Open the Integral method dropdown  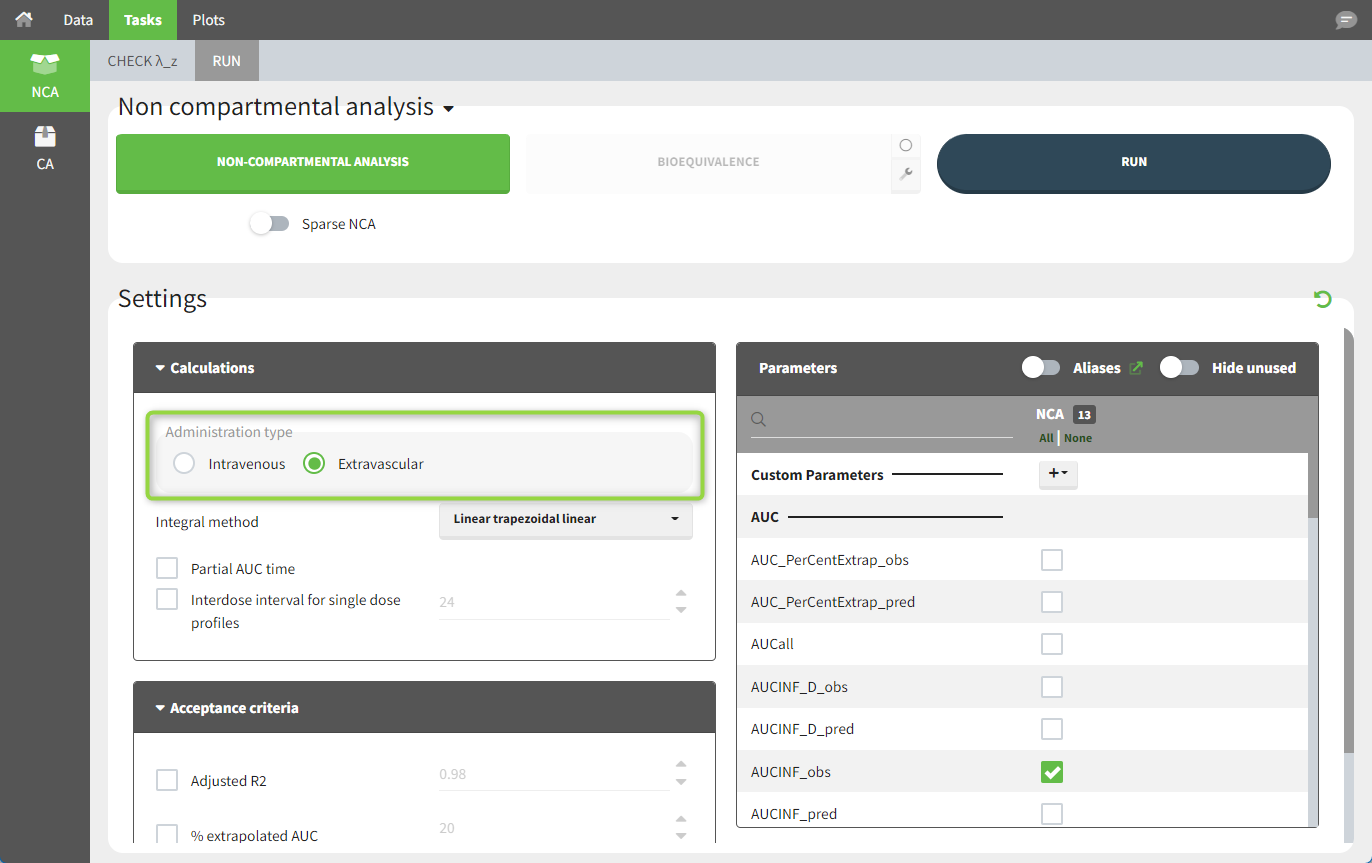point(565,519)
